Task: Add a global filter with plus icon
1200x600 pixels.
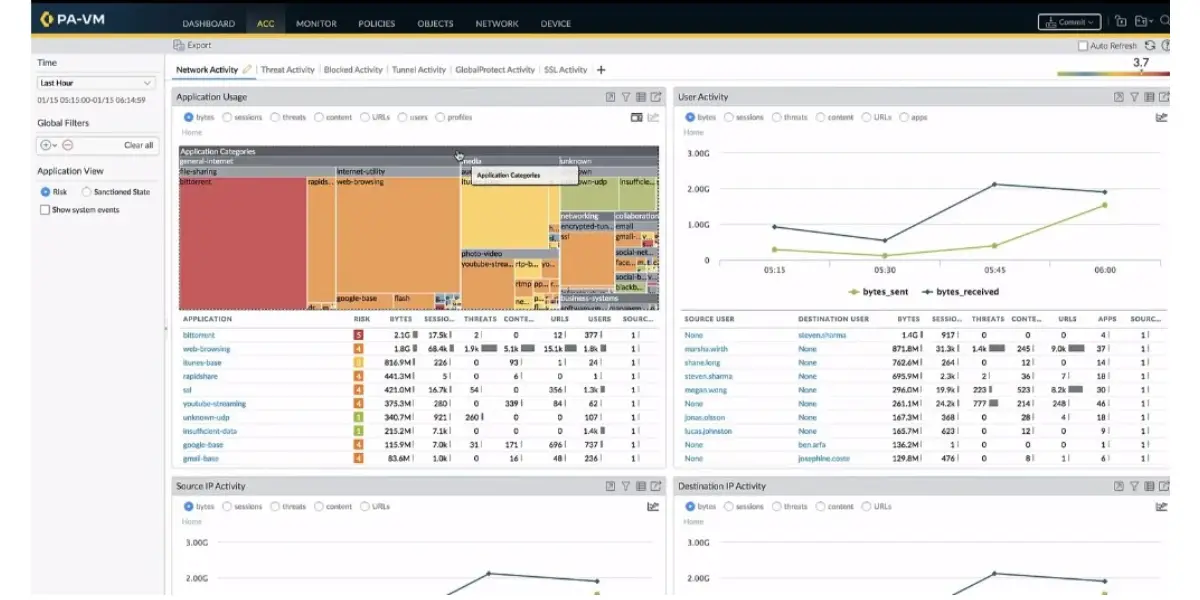Action: (45, 145)
